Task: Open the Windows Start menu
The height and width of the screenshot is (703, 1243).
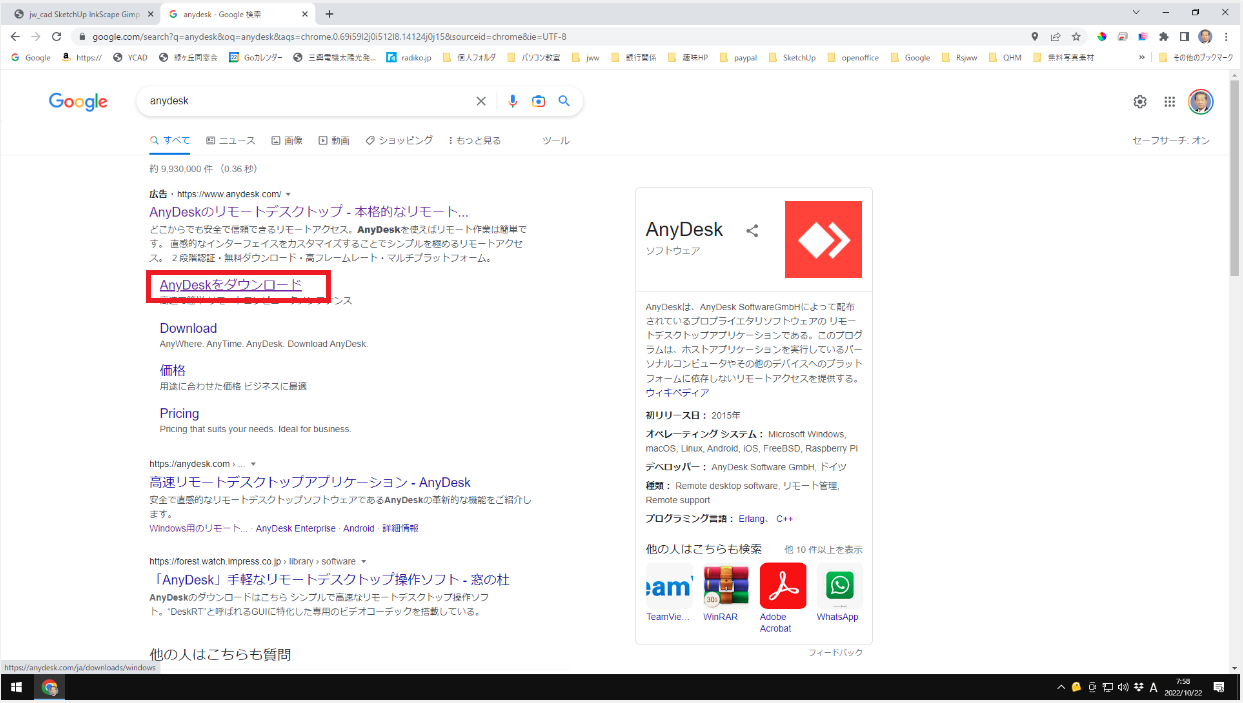Action: click(16, 688)
